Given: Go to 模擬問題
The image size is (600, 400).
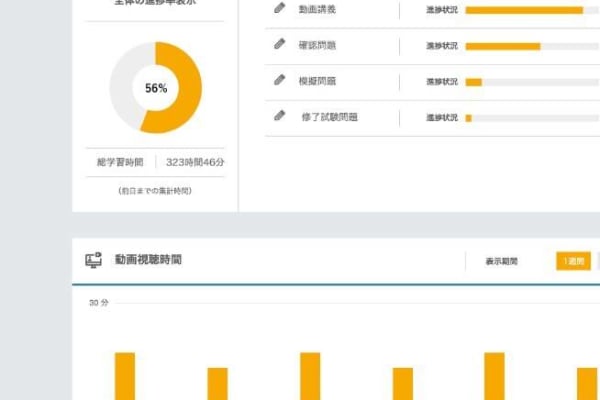Looking at the screenshot, I should (317, 82).
